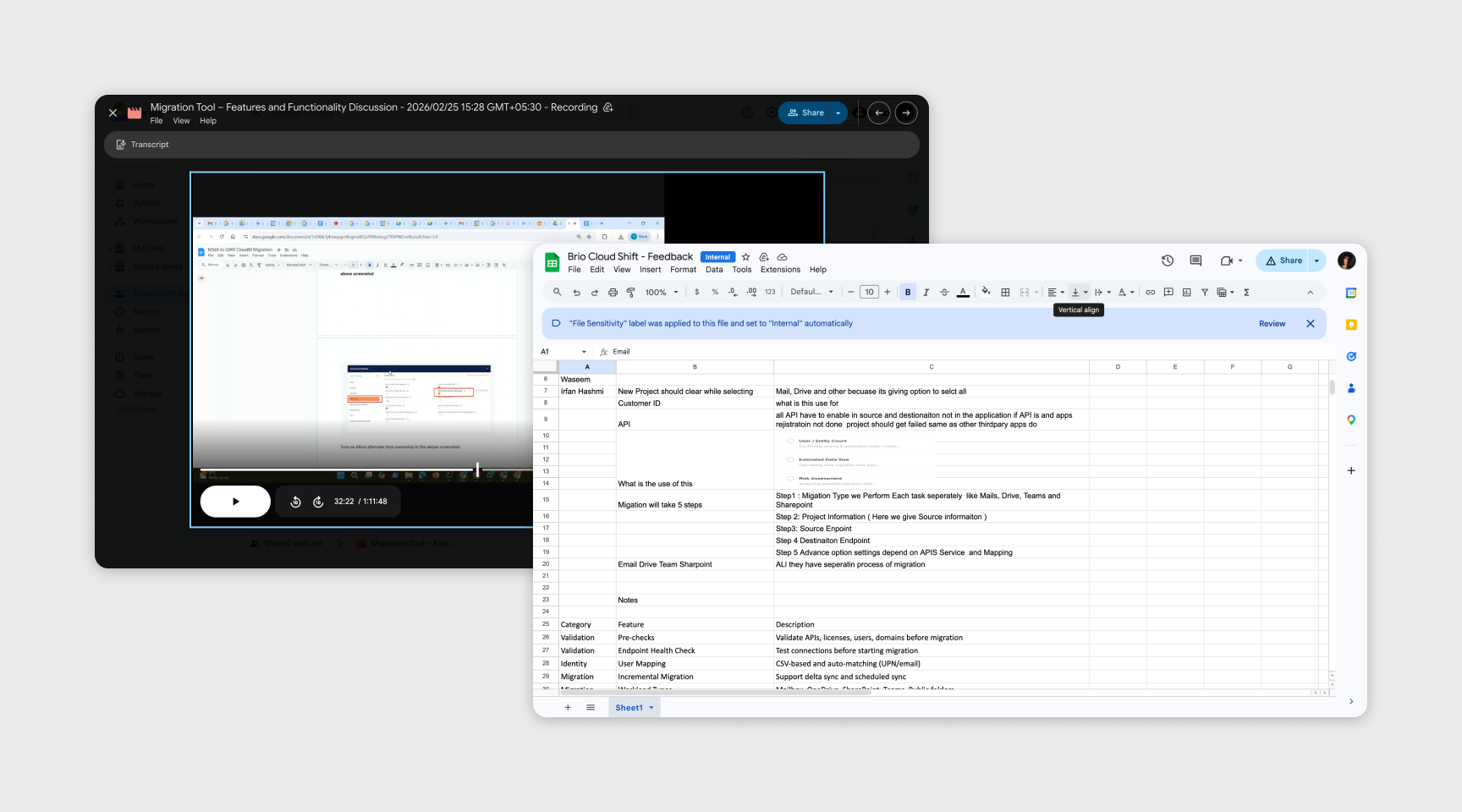Toggle Bold formatting in Sheets toolbar
The width and height of the screenshot is (1462, 812).
(908, 293)
